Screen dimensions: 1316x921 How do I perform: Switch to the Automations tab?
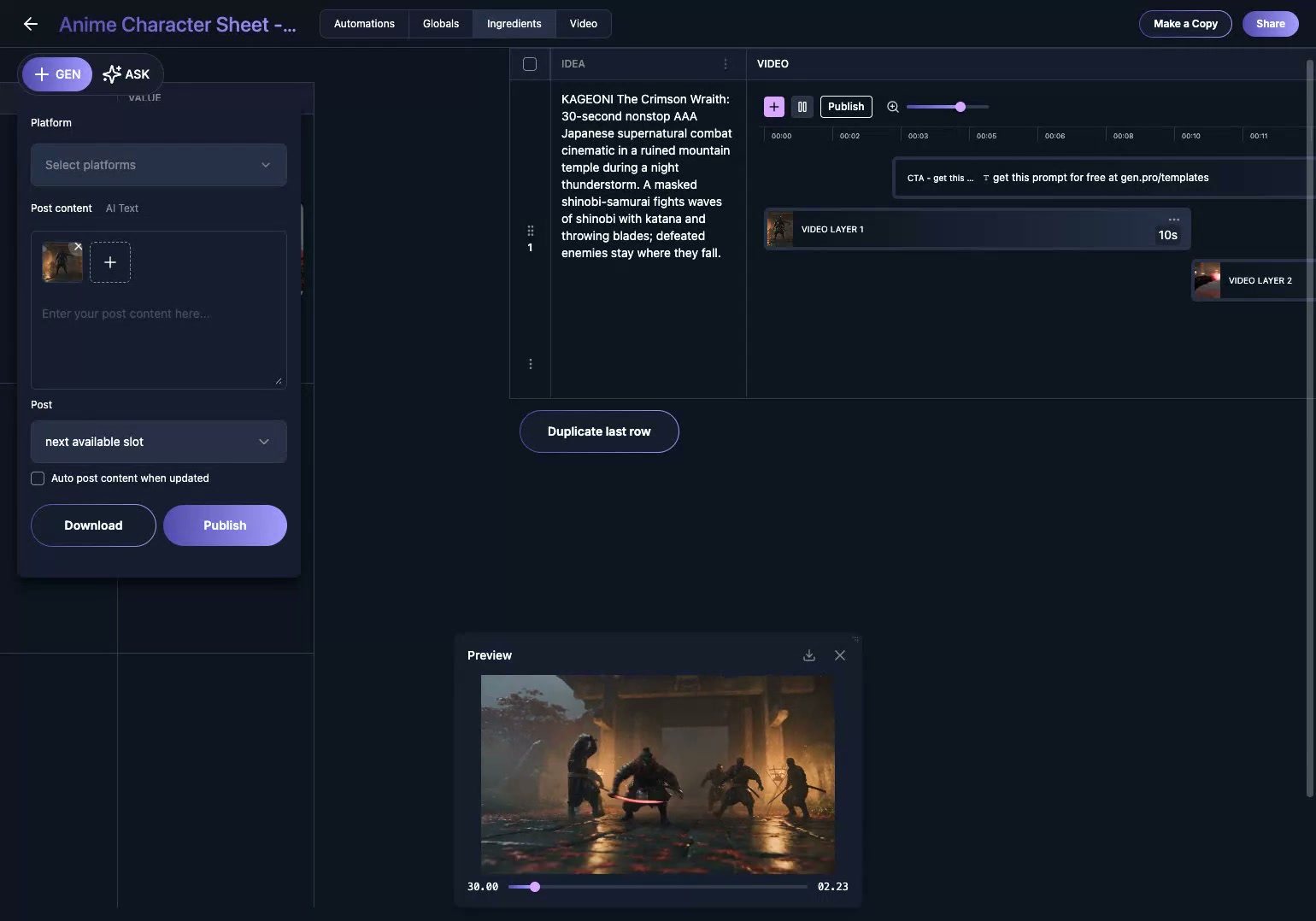[x=364, y=24]
